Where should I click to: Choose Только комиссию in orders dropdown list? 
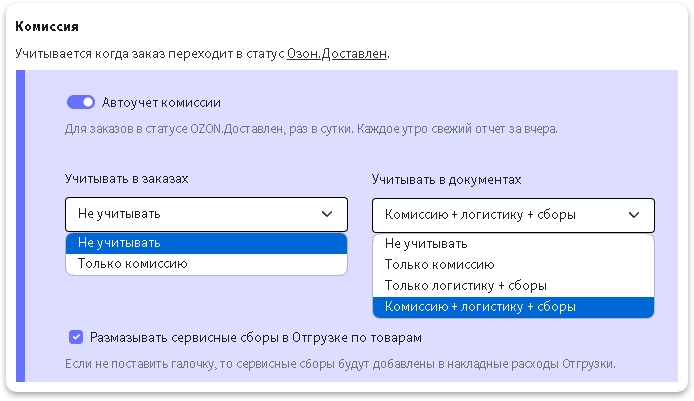click(x=206, y=264)
